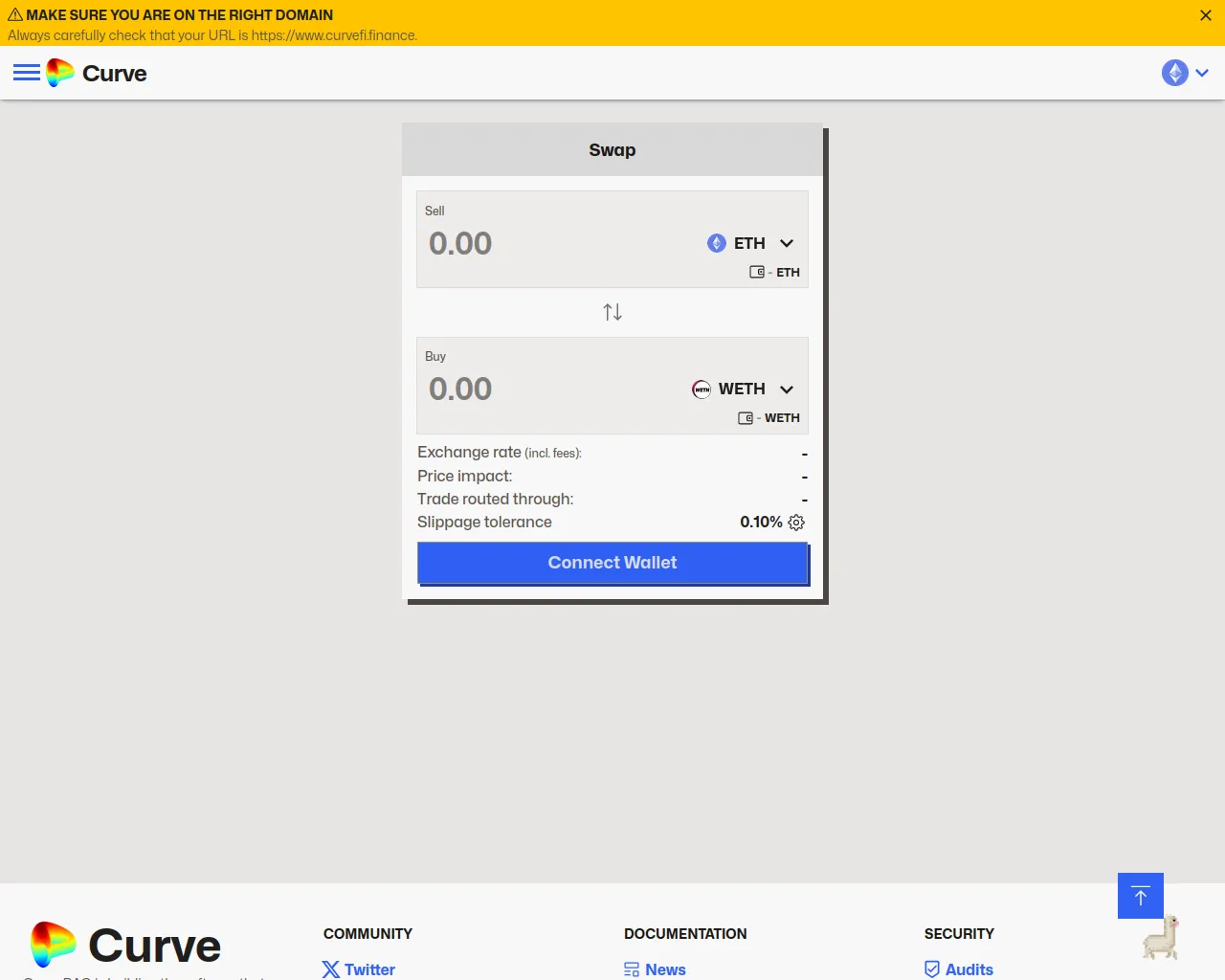Click the large Curve wordmark in the footer

click(154, 946)
